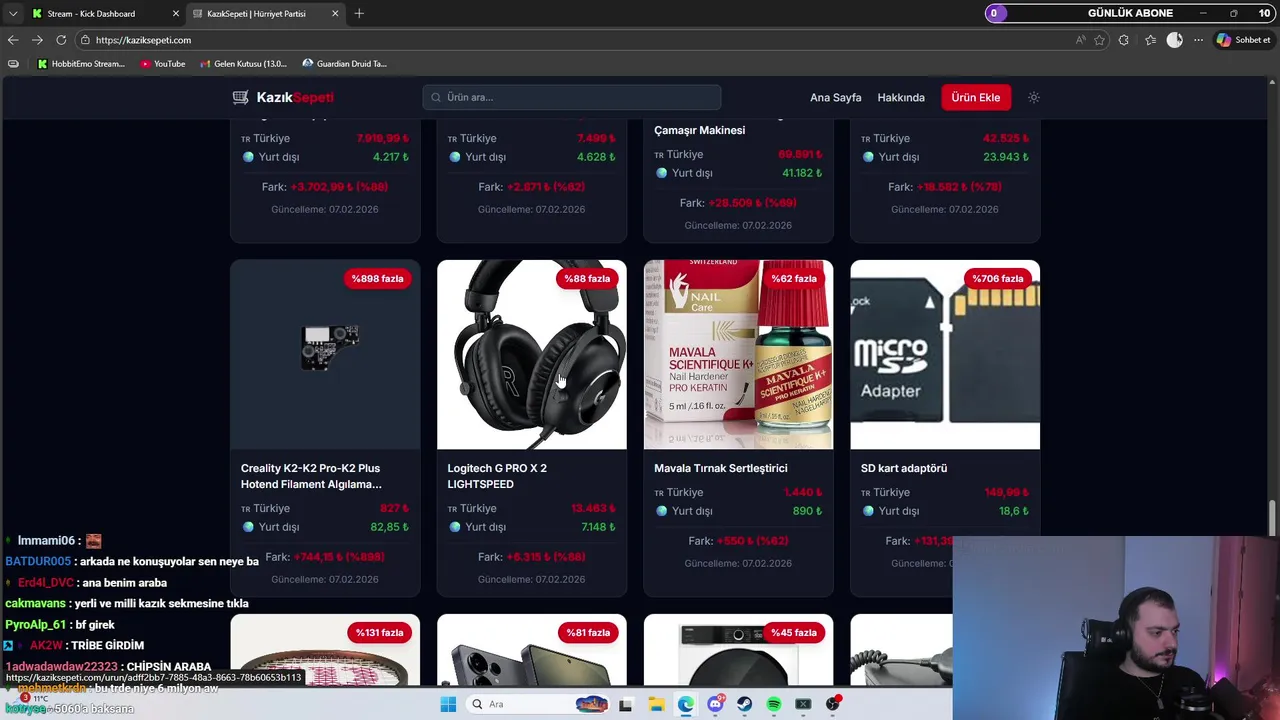Open the browser profile avatar
Viewport: 1280px width, 720px height.
tap(1174, 40)
